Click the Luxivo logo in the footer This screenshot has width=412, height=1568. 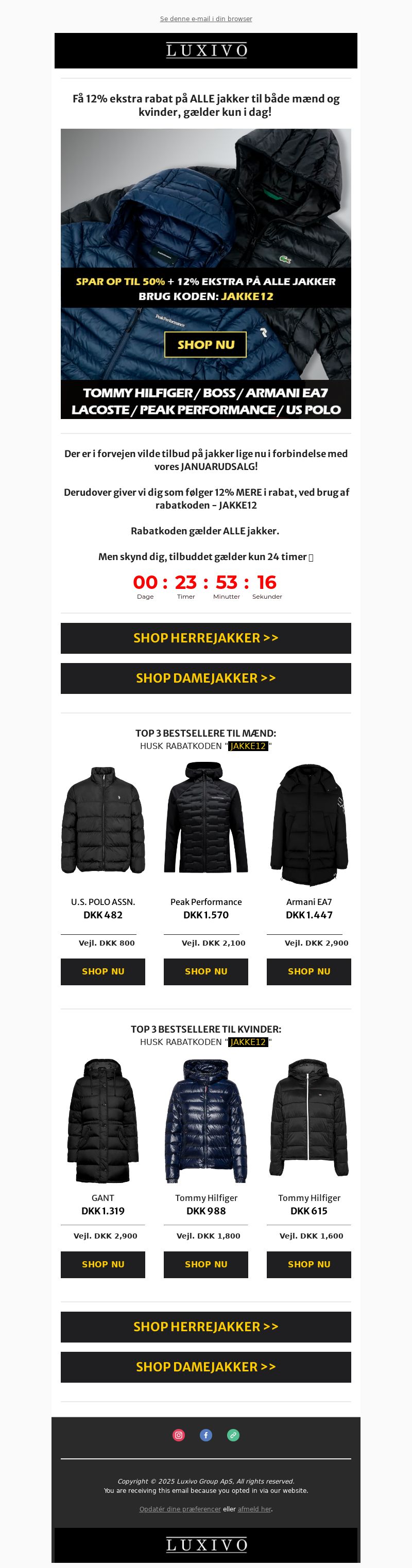tap(207, 1544)
